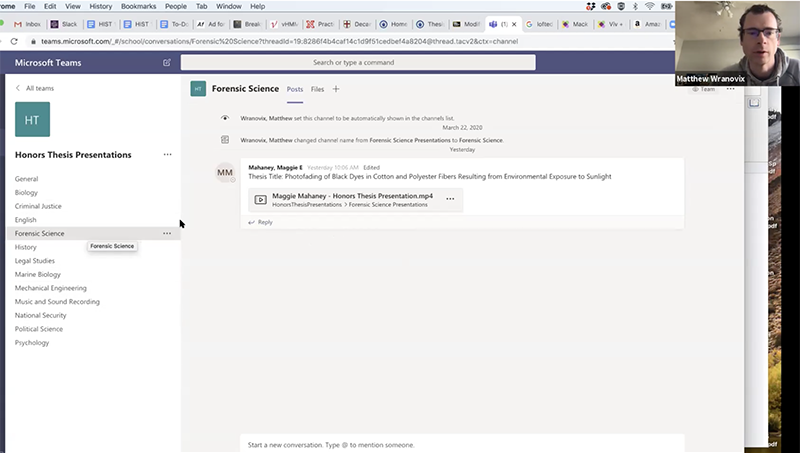Click the HT team avatar in sidebar
This screenshot has width=800, height=453.
pyautogui.click(x=32, y=119)
